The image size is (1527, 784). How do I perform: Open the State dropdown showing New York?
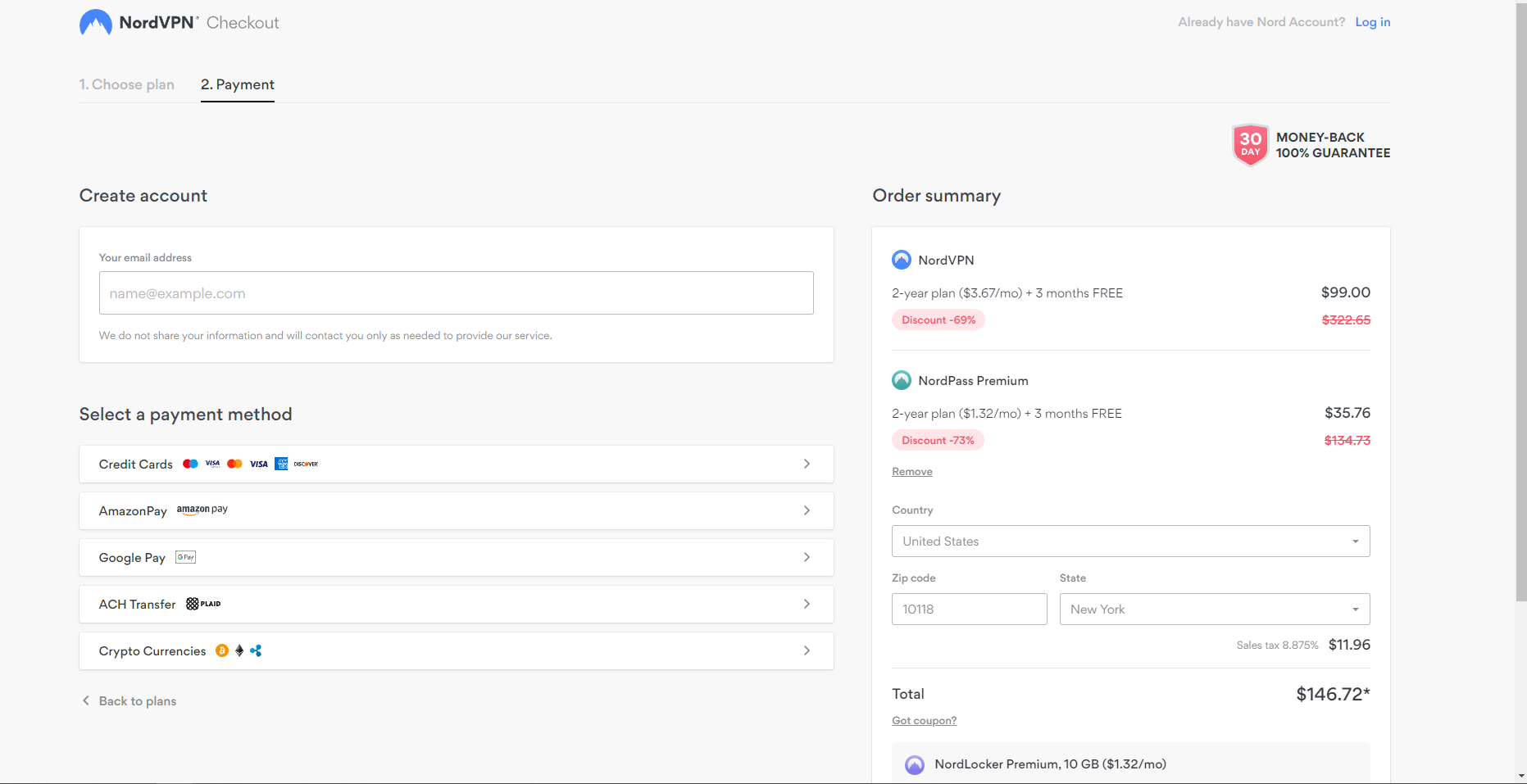tap(1215, 610)
